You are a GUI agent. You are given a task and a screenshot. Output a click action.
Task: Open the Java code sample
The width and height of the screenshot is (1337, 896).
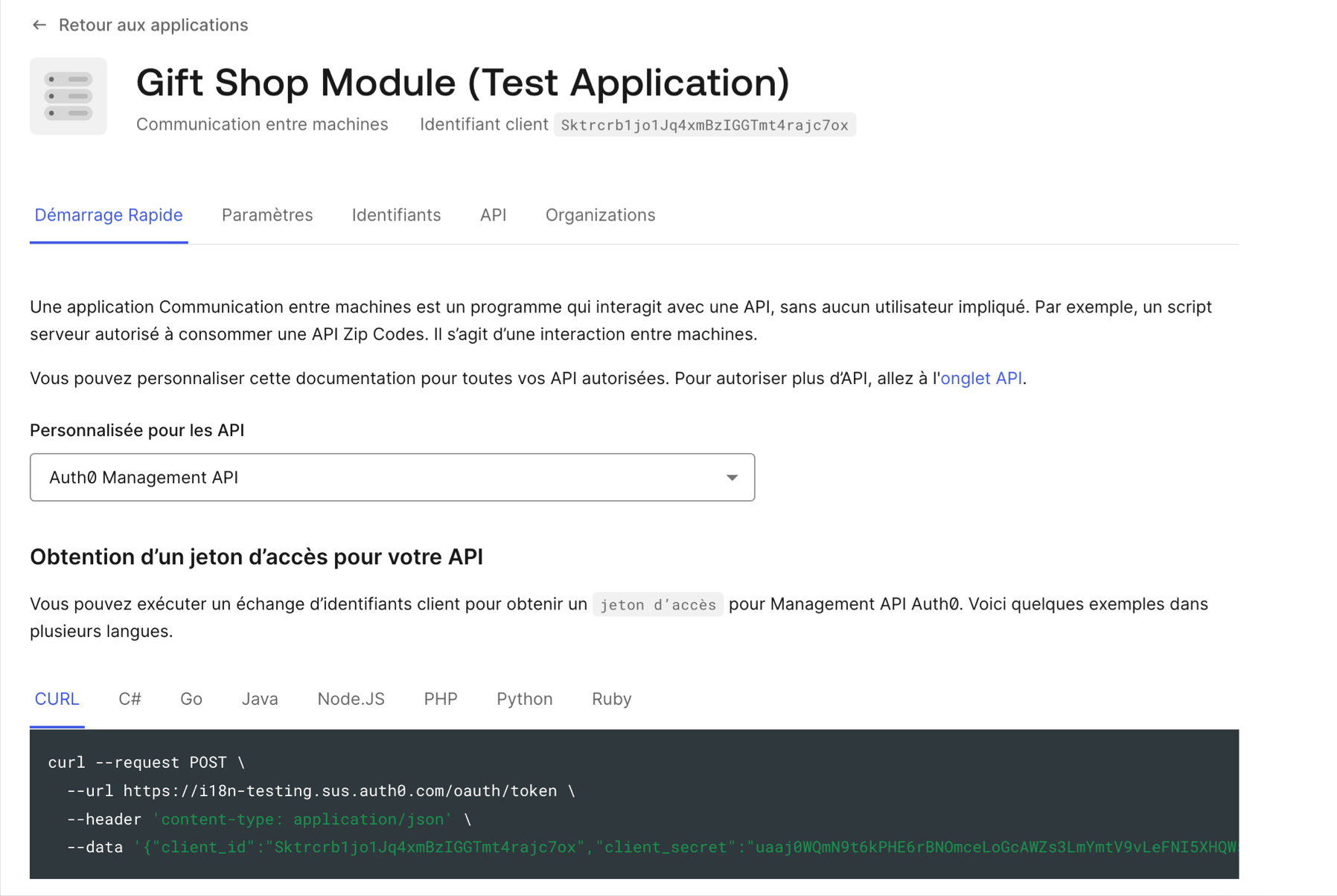pos(259,699)
